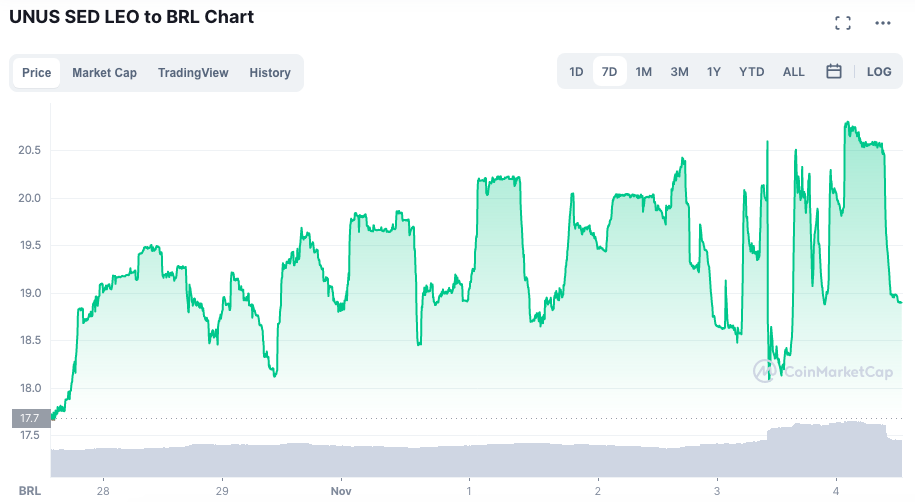The height and width of the screenshot is (502, 915).
Task: Open the fullscreen chart view icon
Action: 843,23
